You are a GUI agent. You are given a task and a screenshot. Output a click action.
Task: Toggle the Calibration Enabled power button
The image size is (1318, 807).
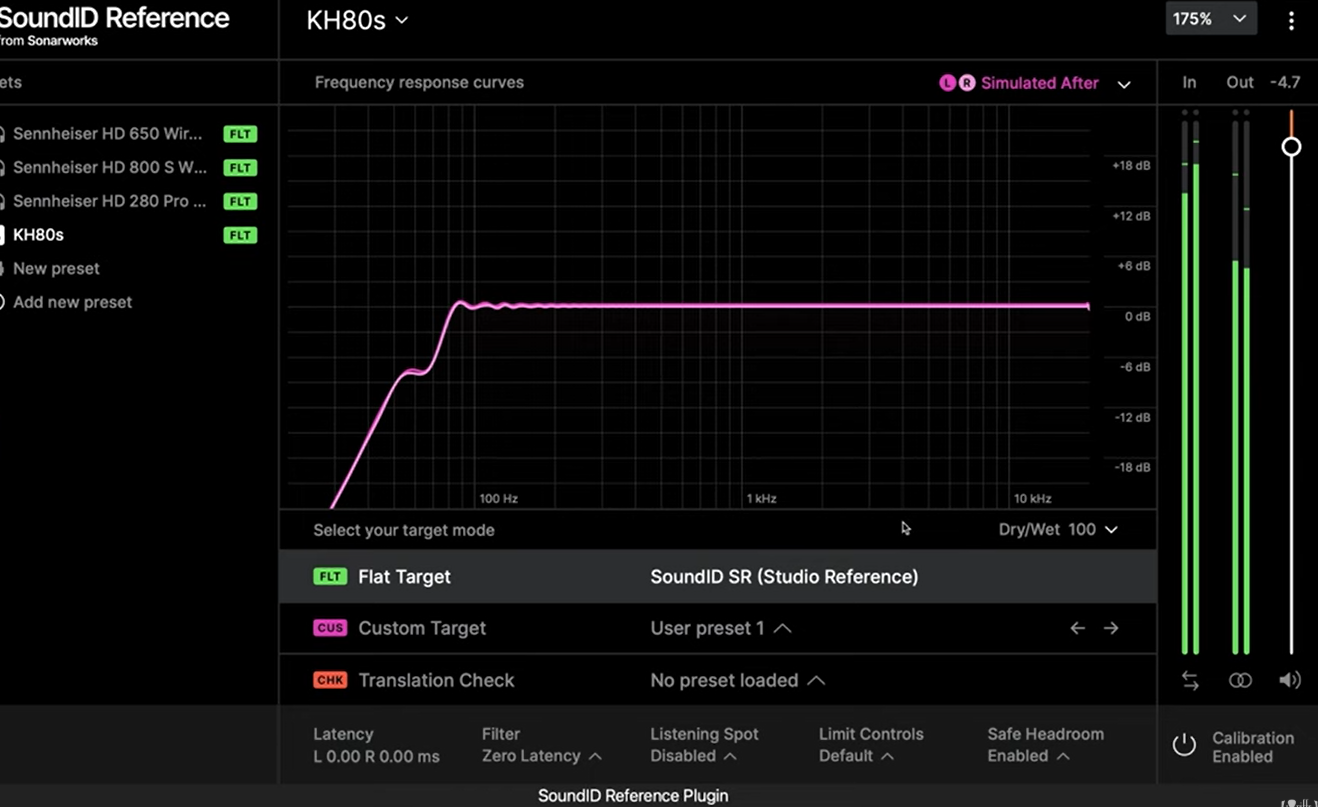pyautogui.click(x=1184, y=745)
